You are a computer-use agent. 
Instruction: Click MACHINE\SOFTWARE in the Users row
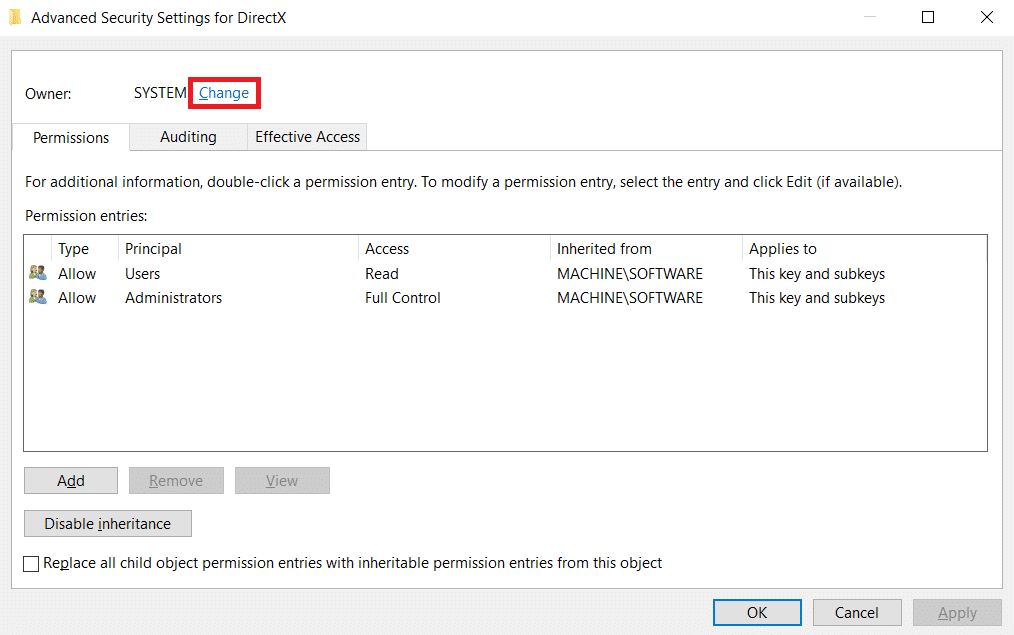tap(630, 274)
